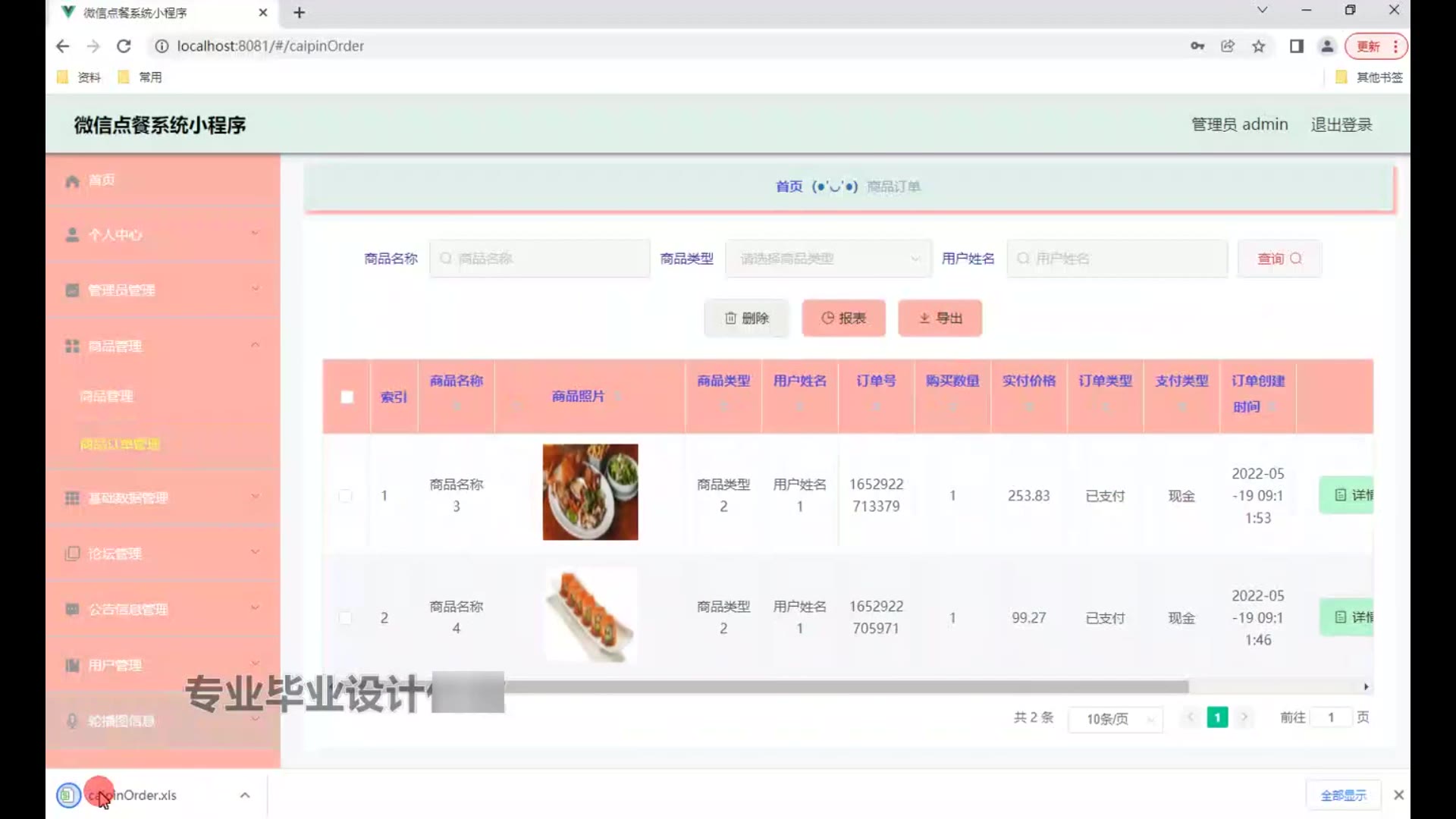This screenshot has height=819, width=1456.
Task: Open download options chevron for caipinOrder.xls
Action: point(245,795)
